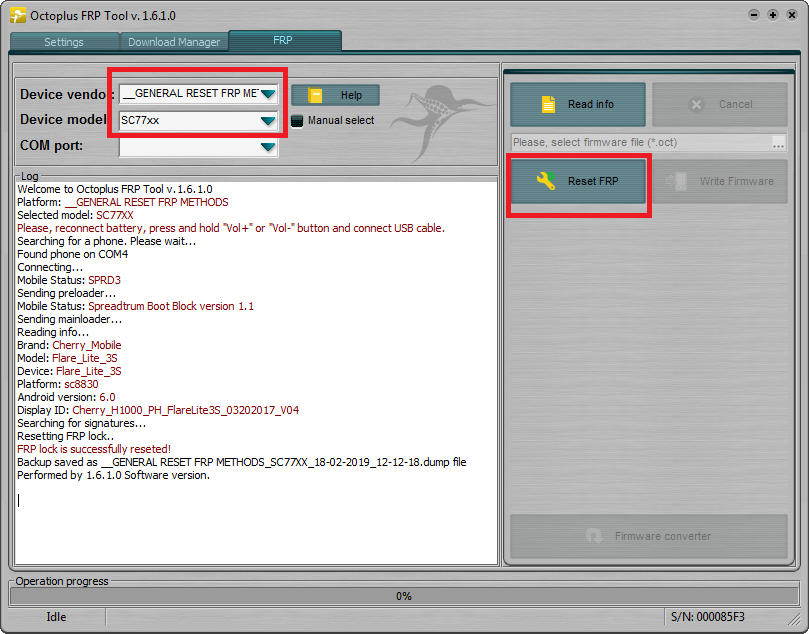Click log line 'FRP lock is successfully reseted!'
This screenshot has height=634, width=809.
coord(94,449)
